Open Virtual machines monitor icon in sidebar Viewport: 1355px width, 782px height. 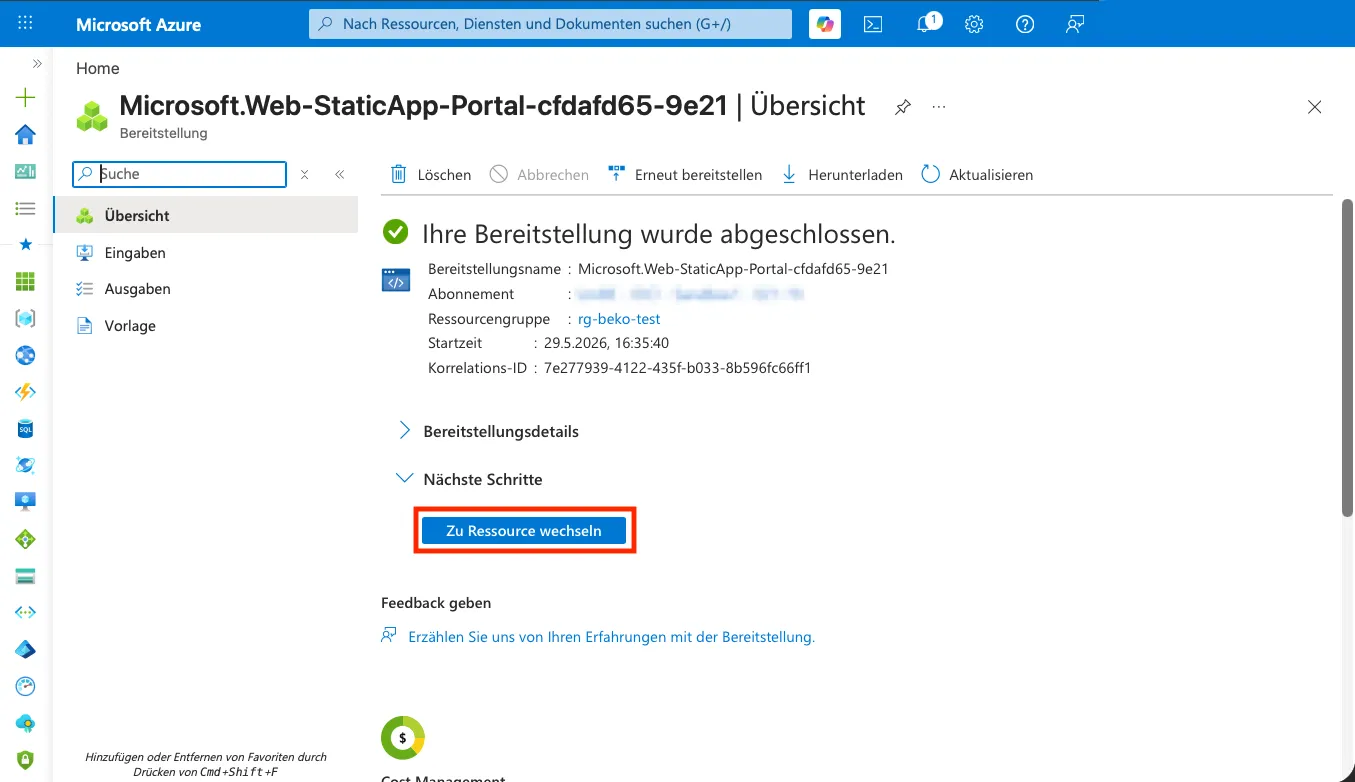[x=26, y=502]
